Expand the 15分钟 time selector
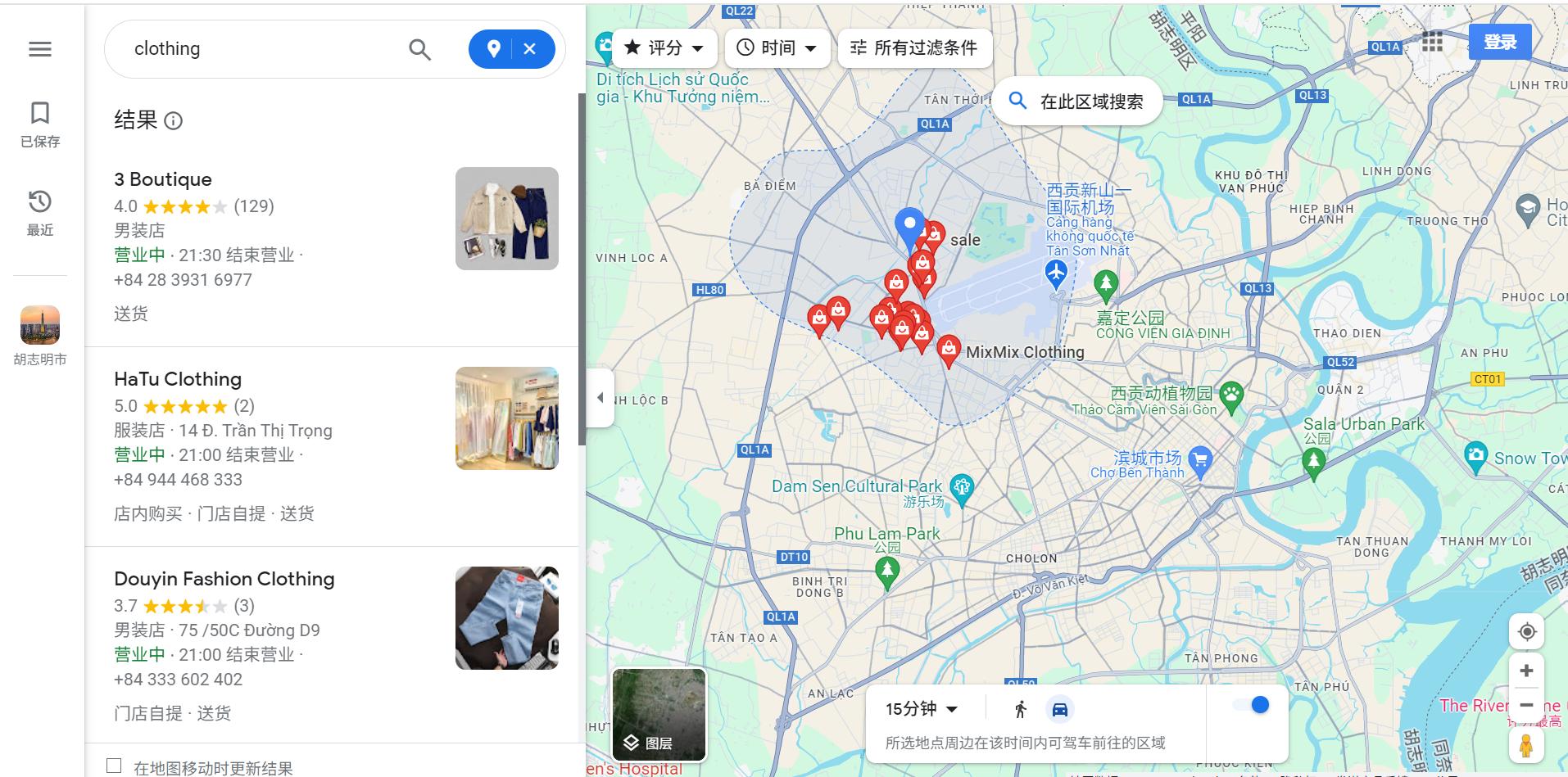This screenshot has width=1568, height=777. coord(922,708)
